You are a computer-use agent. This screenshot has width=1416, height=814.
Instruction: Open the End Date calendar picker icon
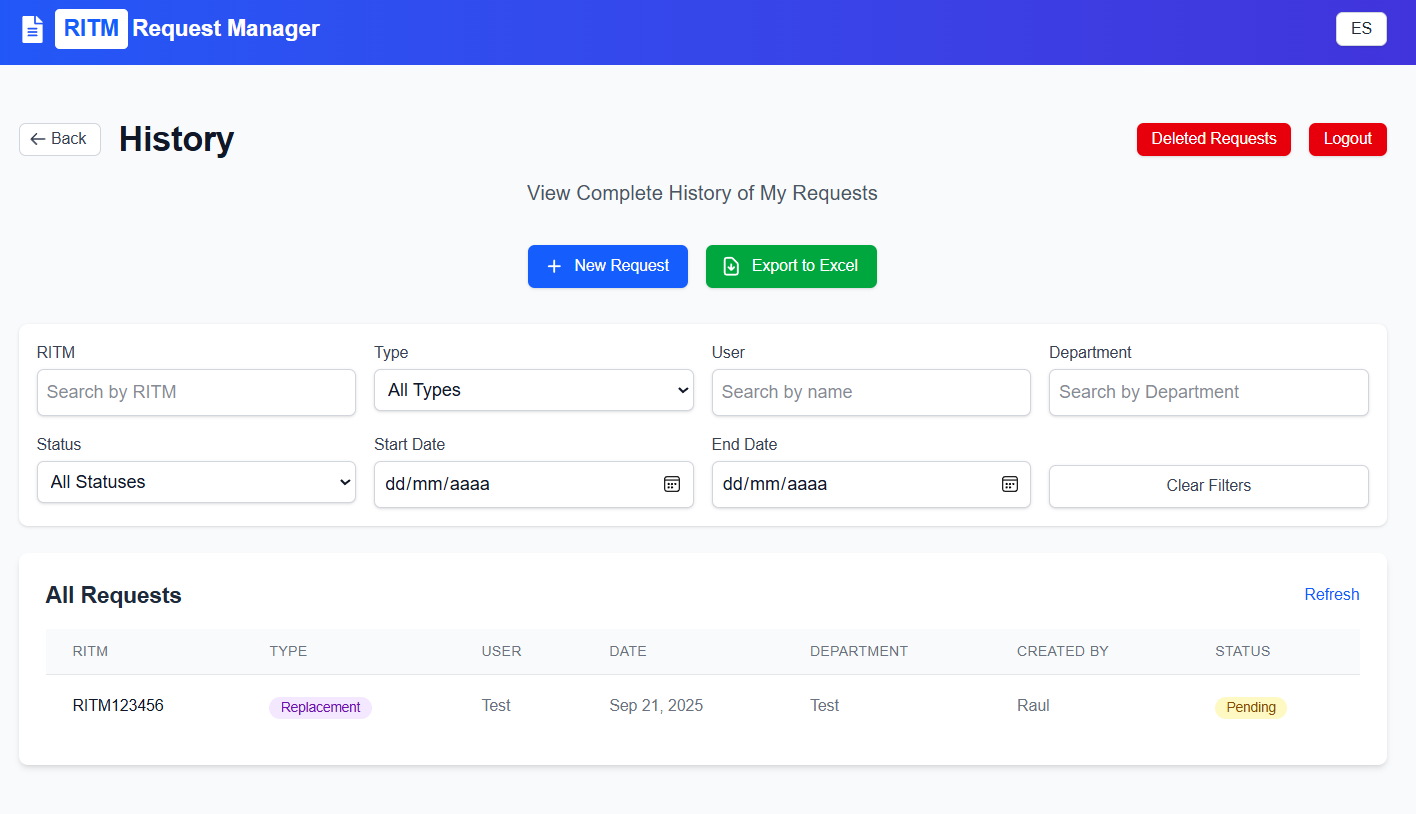pyautogui.click(x=1010, y=484)
